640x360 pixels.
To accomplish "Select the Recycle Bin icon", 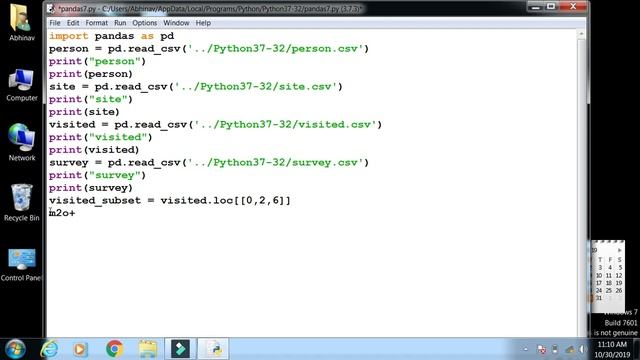I will tap(22, 202).
